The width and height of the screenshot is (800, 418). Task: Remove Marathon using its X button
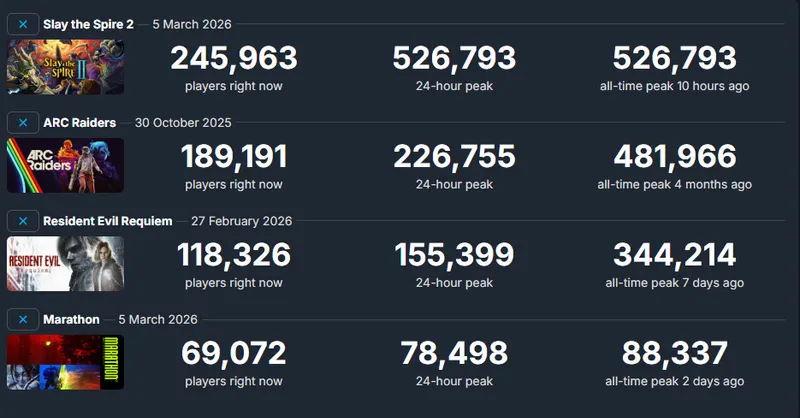(23, 320)
